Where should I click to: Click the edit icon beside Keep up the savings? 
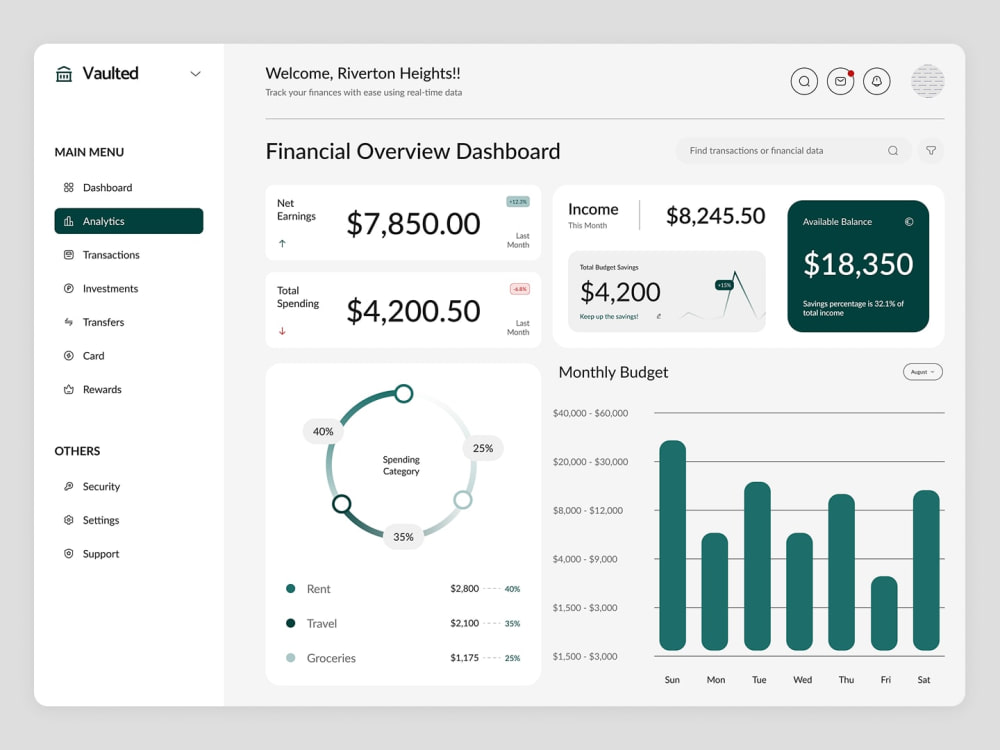click(x=659, y=316)
